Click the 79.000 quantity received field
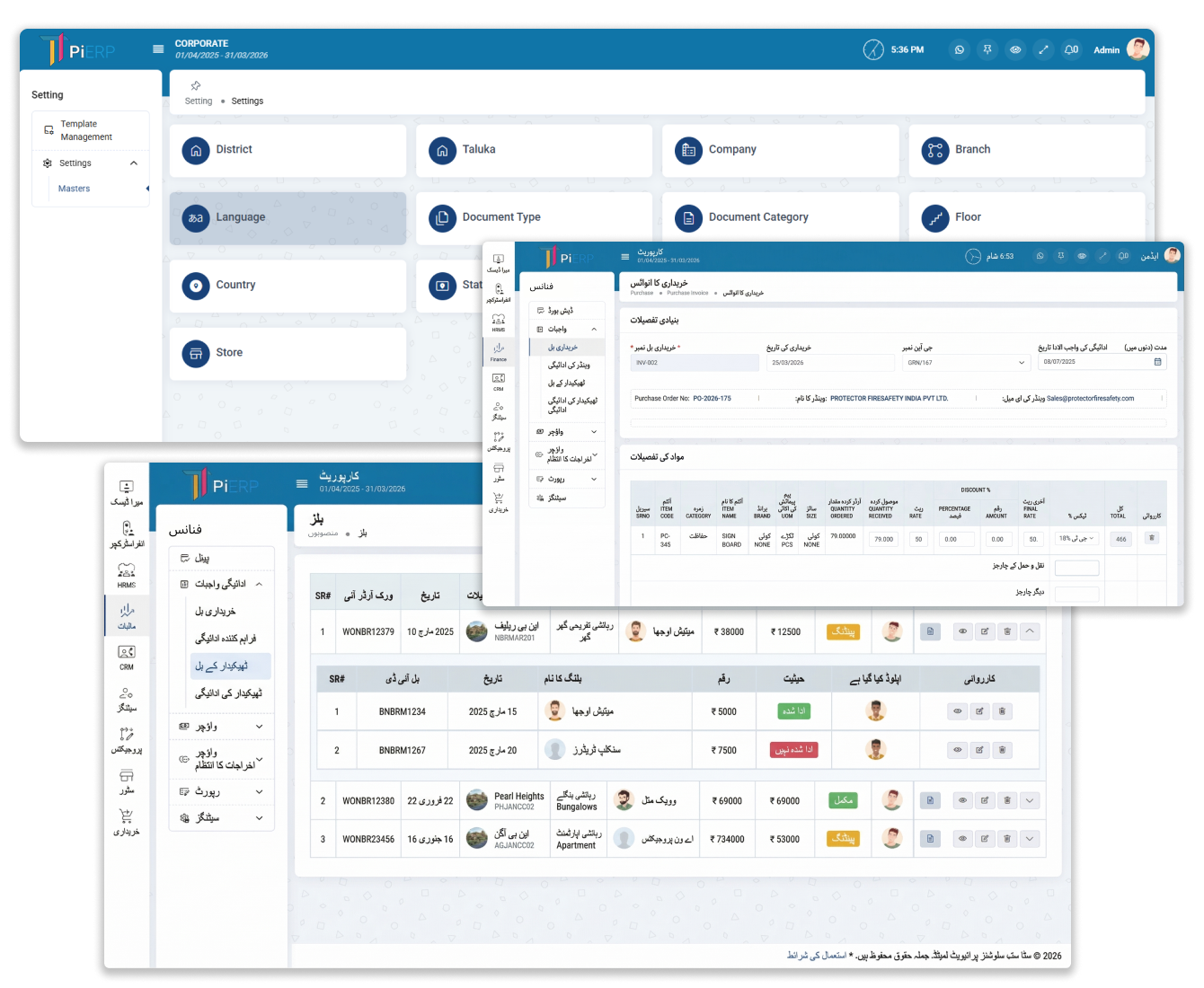 (x=884, y=540)
